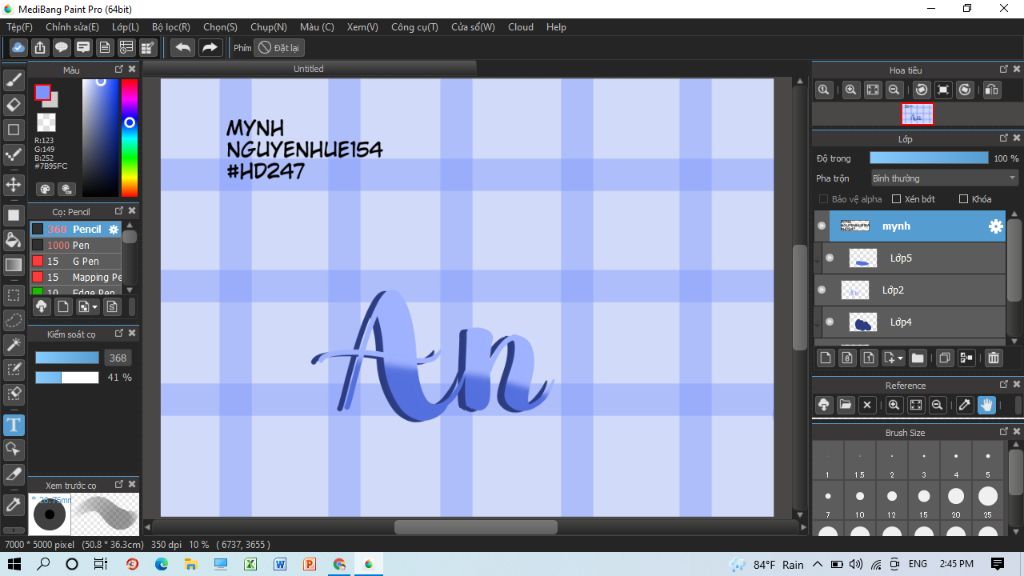The height and width of the screenshot is (576, 1024).
Task: Create a new layer in layer panel
Action: pyautogui.click(x=825, y=358)
